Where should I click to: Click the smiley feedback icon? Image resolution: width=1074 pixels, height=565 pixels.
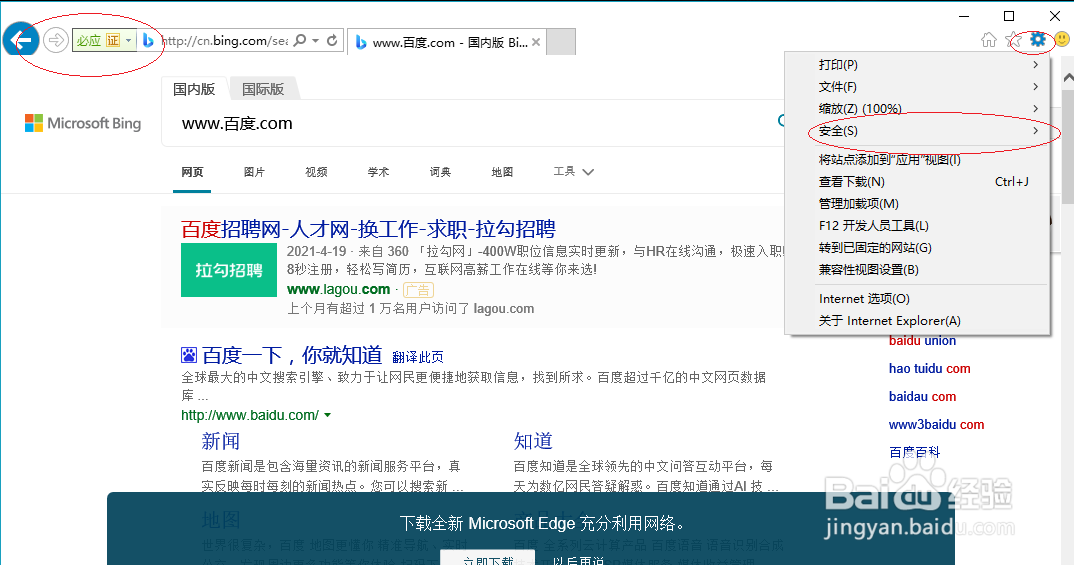[1062, 39]
